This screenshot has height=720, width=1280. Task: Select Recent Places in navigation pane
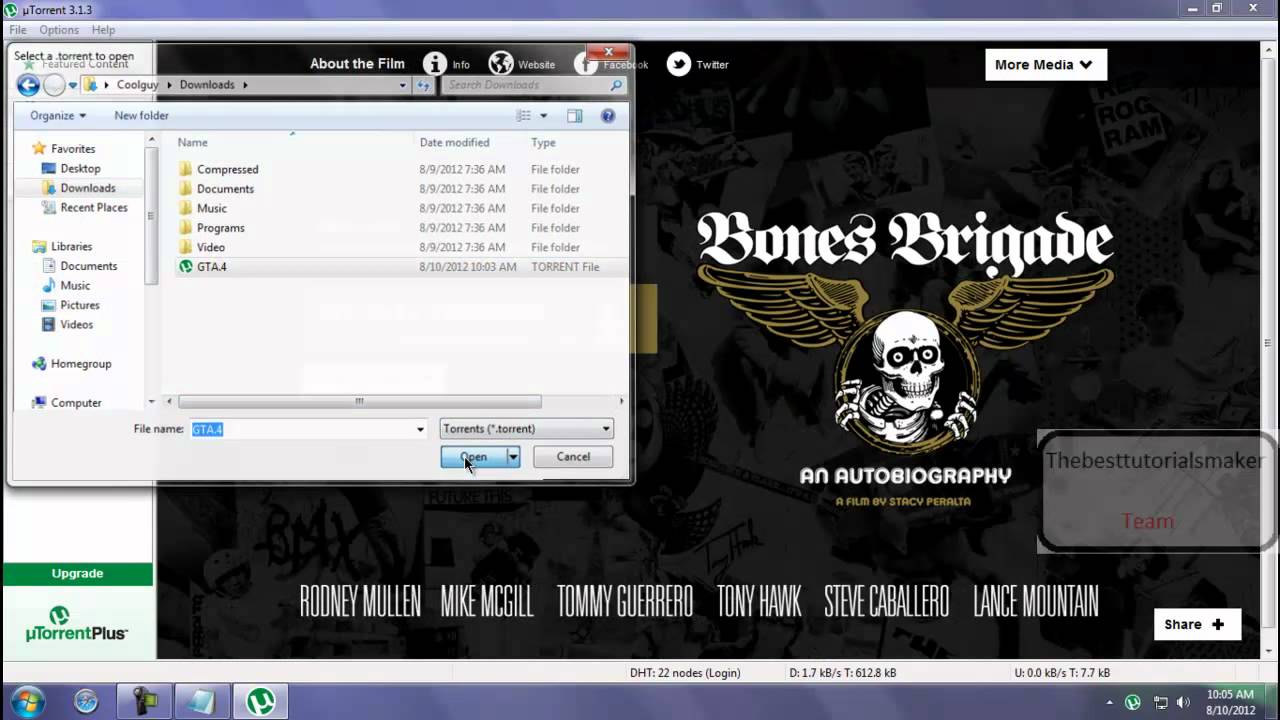pyautogui.click(x=93, y=208)
